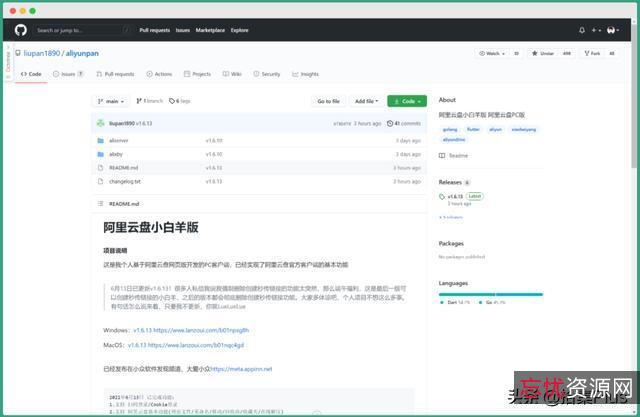Screen dimensions: 640x417
Task: Select the xiaobaiyang topic tag
Action: [524, 129]
